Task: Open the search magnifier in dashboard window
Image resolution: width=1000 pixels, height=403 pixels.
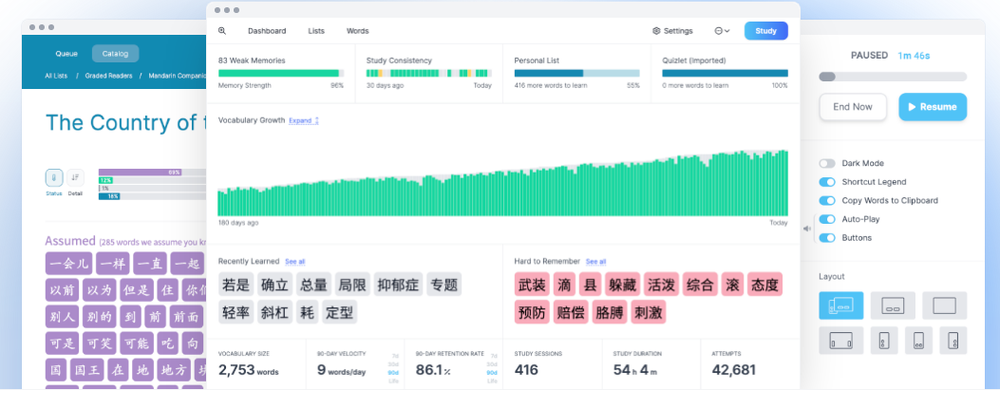Action: pyautogui.click(x=222, y=31)
